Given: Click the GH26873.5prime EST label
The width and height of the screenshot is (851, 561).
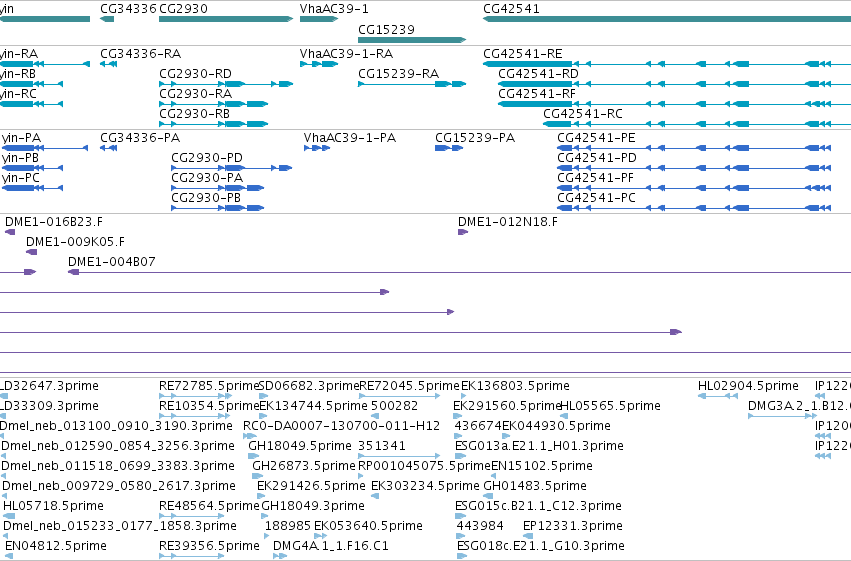Looking at the screenshot, I should coord(303,466).
